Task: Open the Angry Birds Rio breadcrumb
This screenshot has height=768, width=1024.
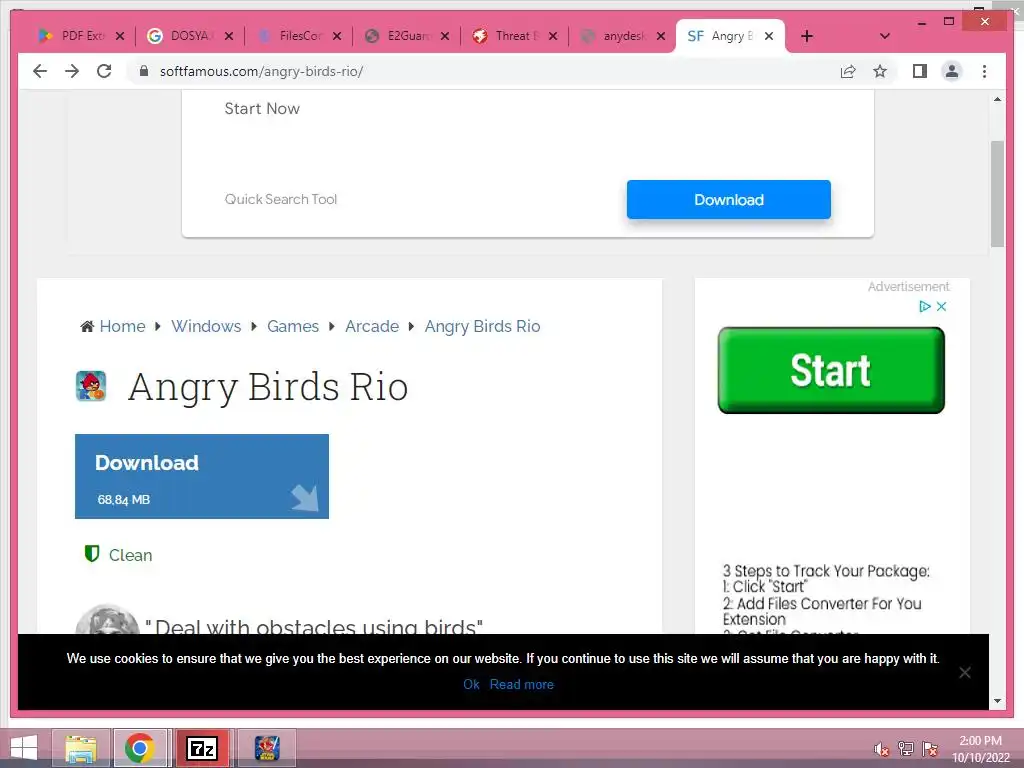Action: [x=483, y=326]
